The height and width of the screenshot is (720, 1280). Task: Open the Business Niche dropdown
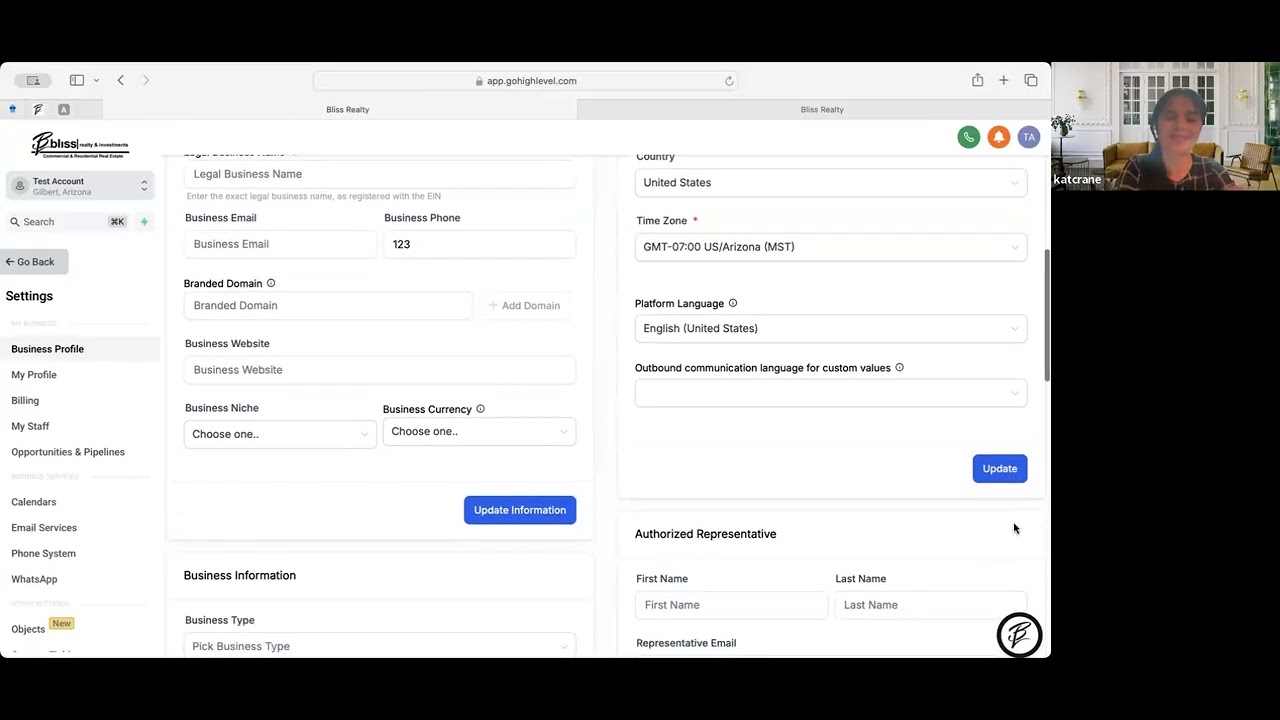[x=280, y=434]
